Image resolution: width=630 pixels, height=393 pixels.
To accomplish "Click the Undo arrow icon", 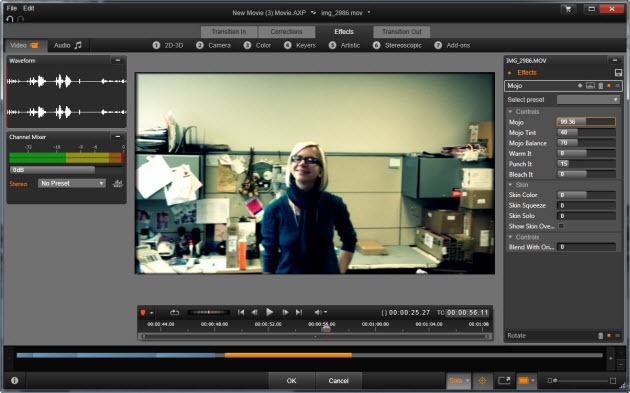I will tap(10, 18).
